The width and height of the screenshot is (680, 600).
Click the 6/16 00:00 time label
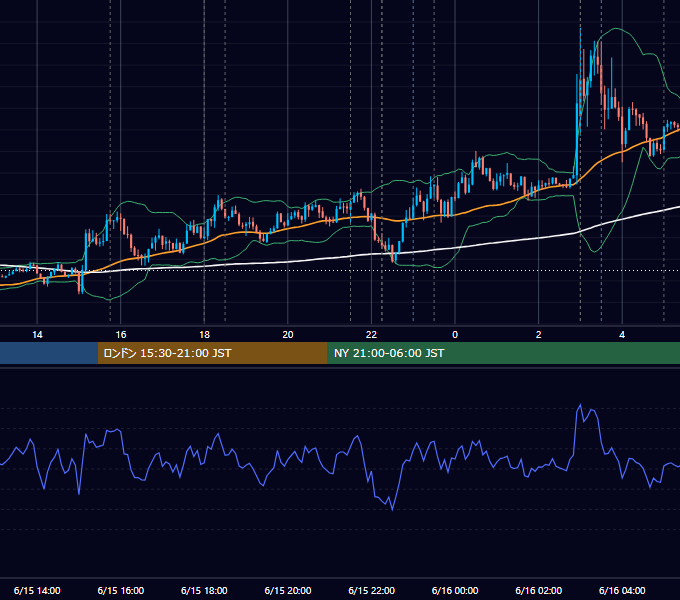[455, 590]
